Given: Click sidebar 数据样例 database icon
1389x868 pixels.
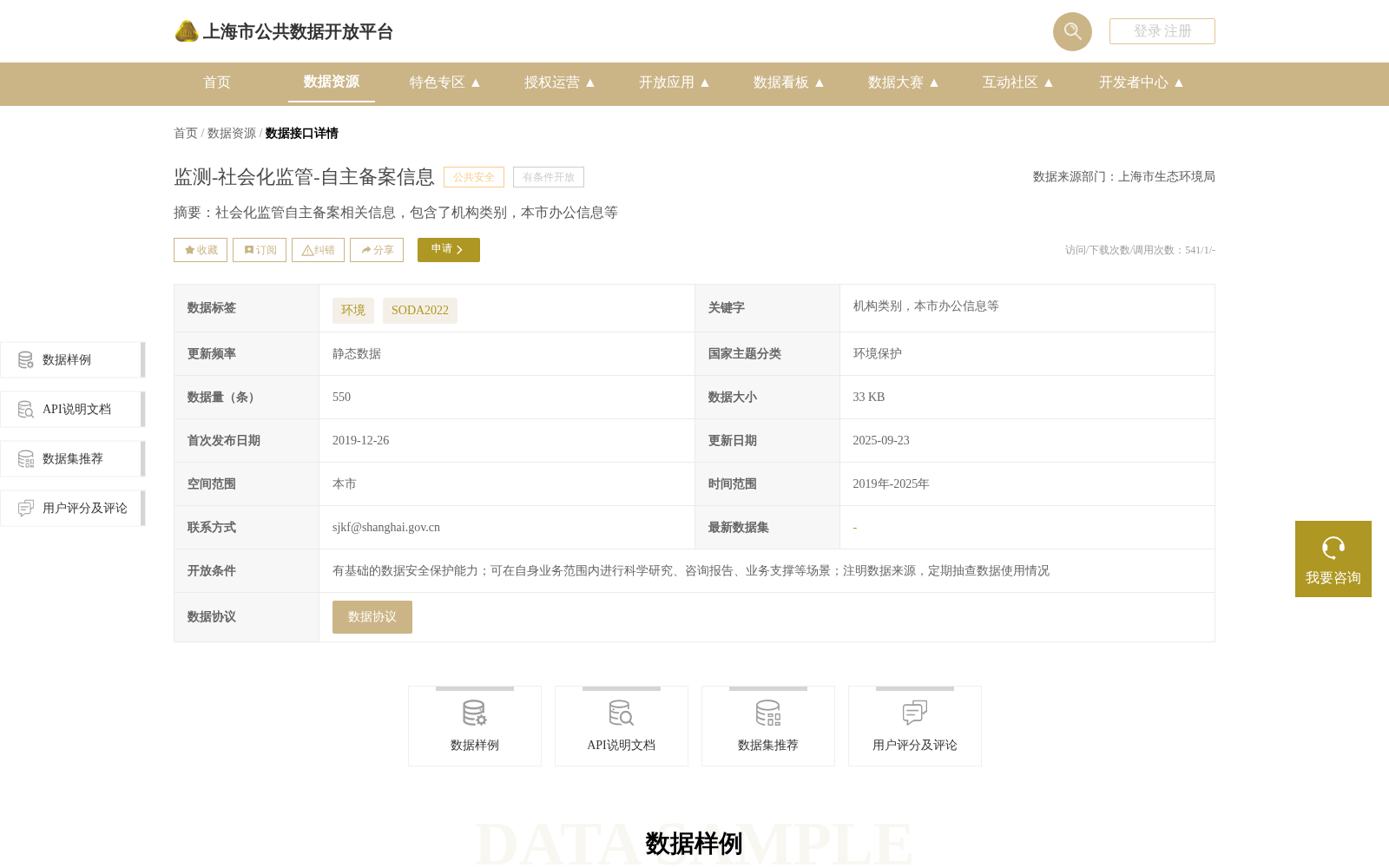Looking at the screenshot, I should [x=26, y=359].
